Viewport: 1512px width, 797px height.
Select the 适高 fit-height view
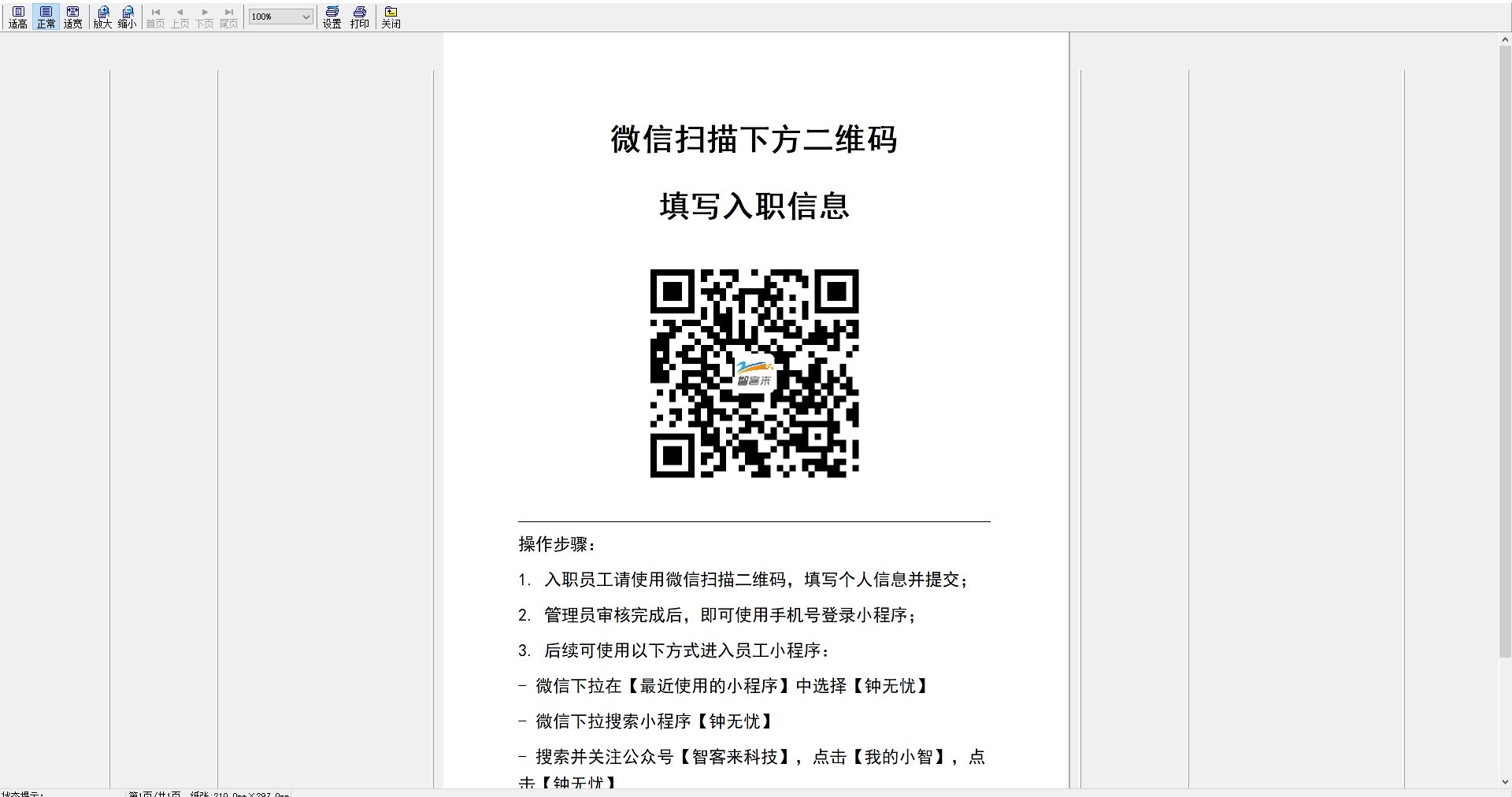[18, 17]
